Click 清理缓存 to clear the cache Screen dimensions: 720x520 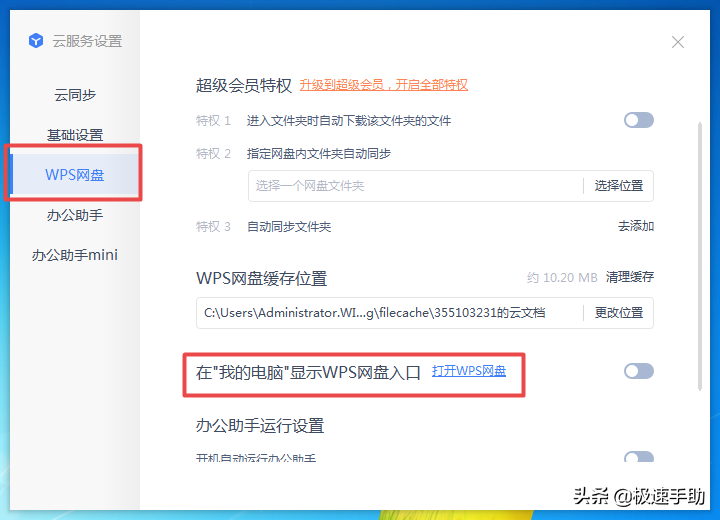(630, 277)
